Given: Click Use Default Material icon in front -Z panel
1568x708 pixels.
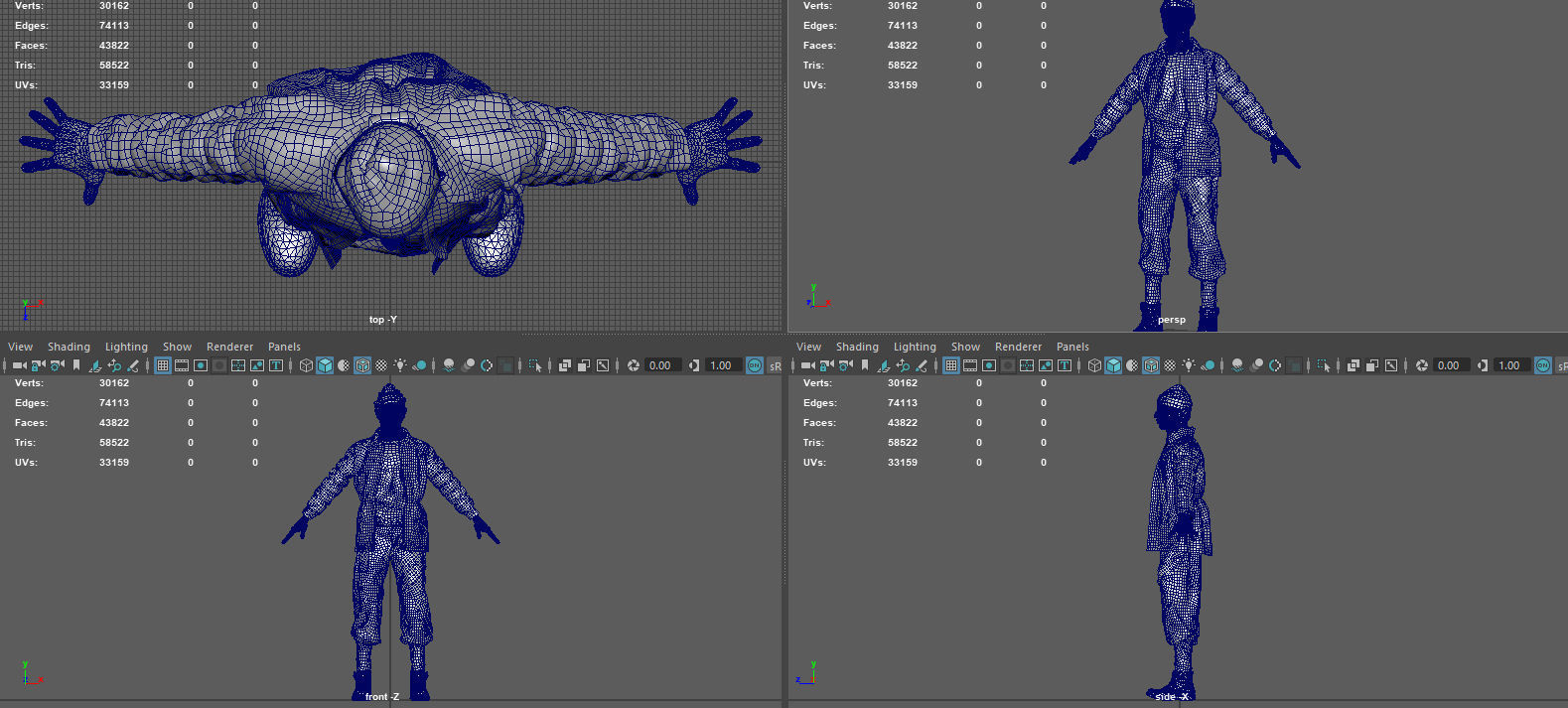Looking at the screenshot, I should 344,365.
